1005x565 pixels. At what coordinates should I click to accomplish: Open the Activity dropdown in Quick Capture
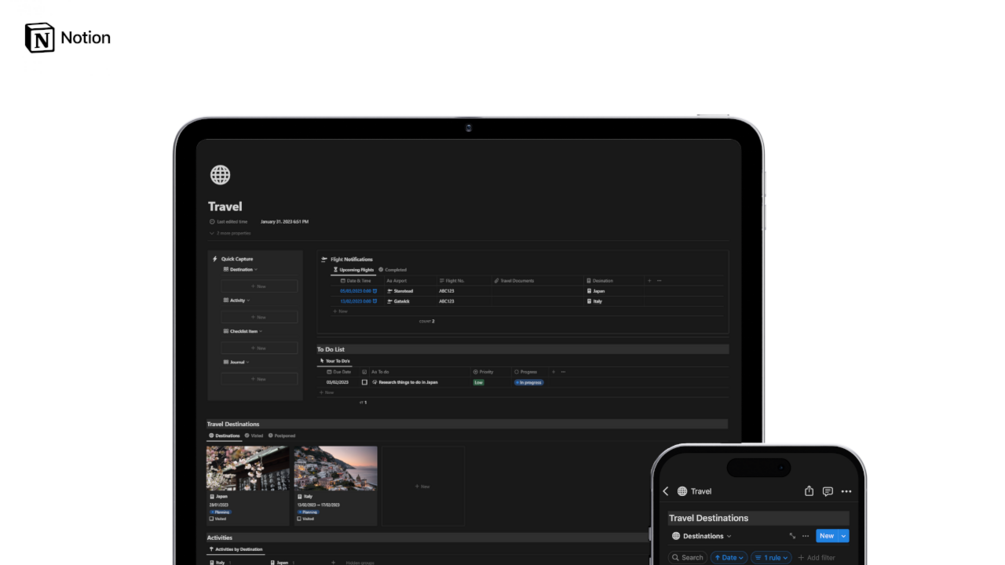point(237,300)
